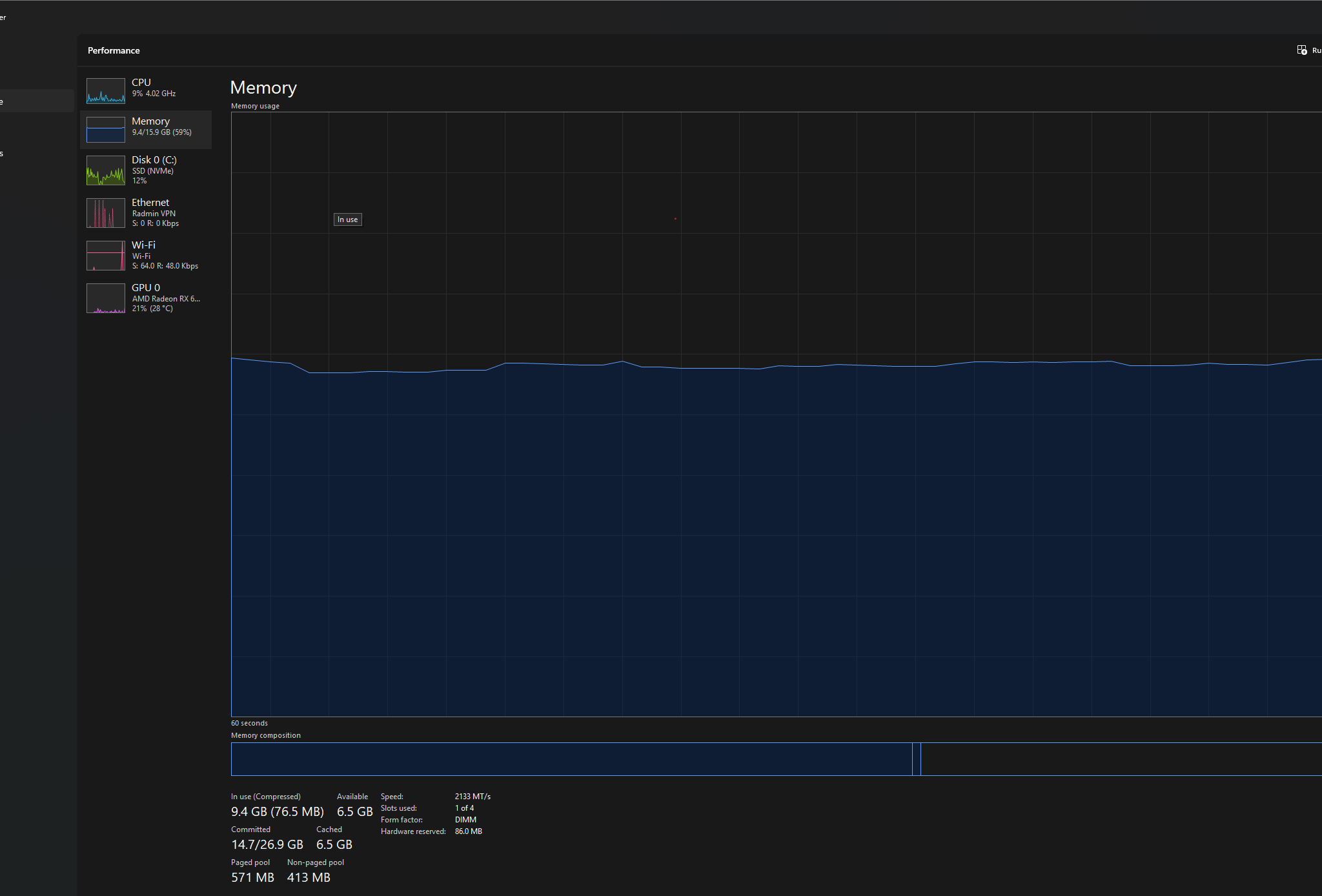Image resolution: width=1322 pixels, height=896 pixels.
Task: Click the In use 9.4 GB (76.5 MB) value
Action: pos(278,811)
